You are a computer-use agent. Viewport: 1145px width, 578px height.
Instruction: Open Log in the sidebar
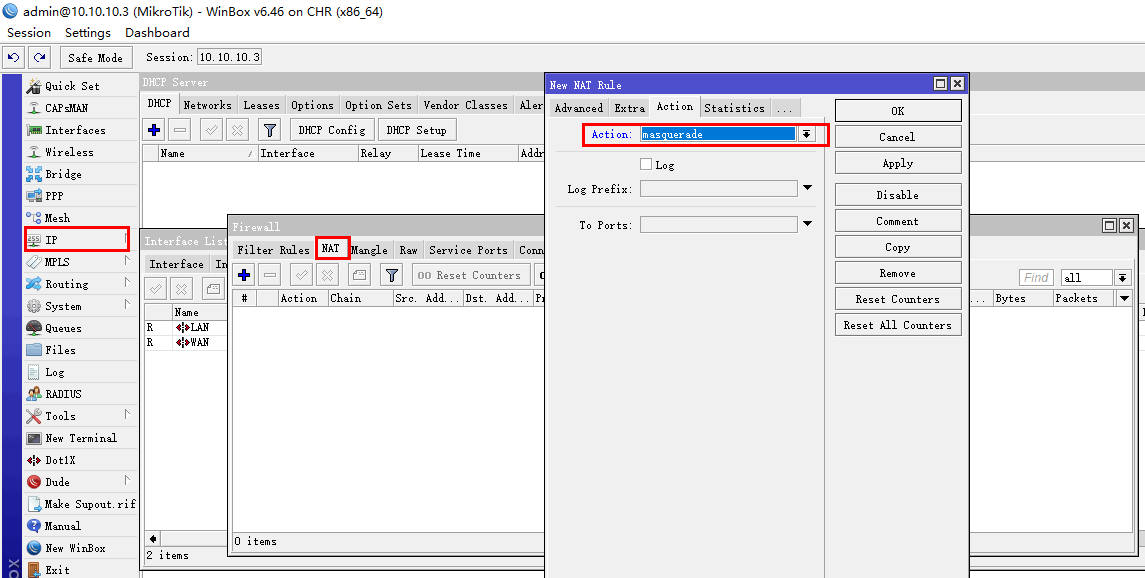click(55, 371)
